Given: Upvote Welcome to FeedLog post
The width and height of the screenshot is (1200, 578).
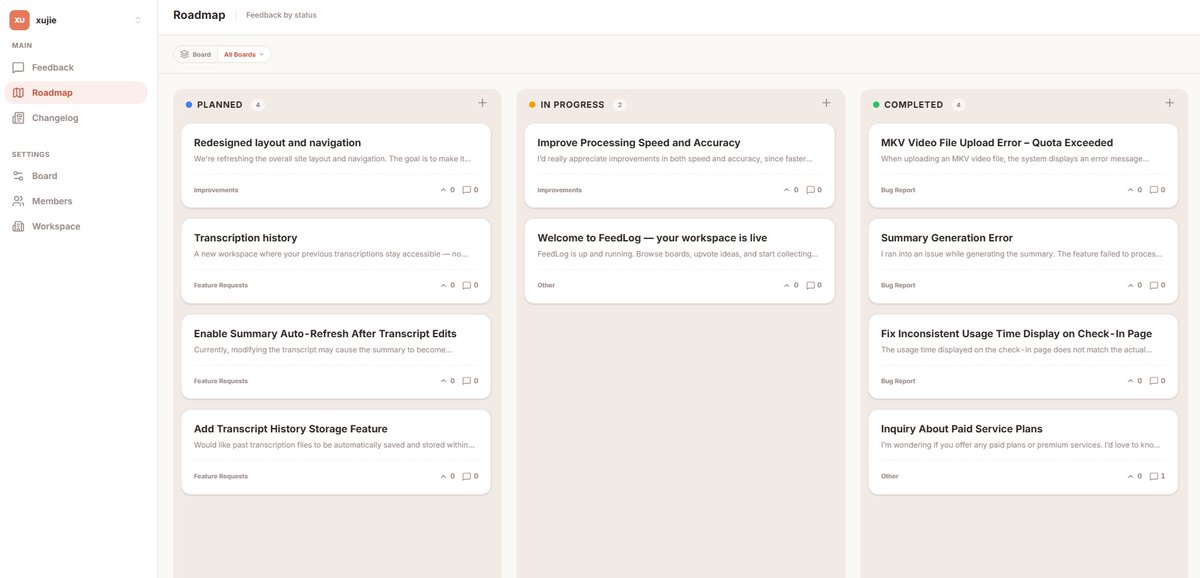Looking at the screenshot, I should [791, 285].
